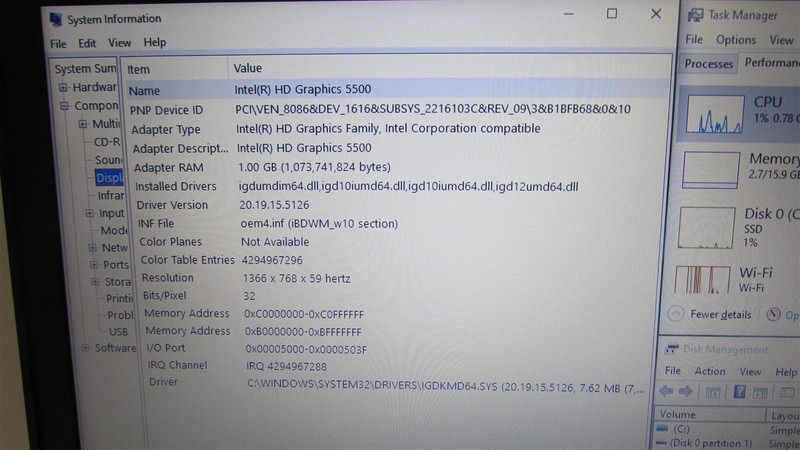Open the View menu in System Information
The height and width of the screenshot is (450, 800).
[x=119, y=42]
